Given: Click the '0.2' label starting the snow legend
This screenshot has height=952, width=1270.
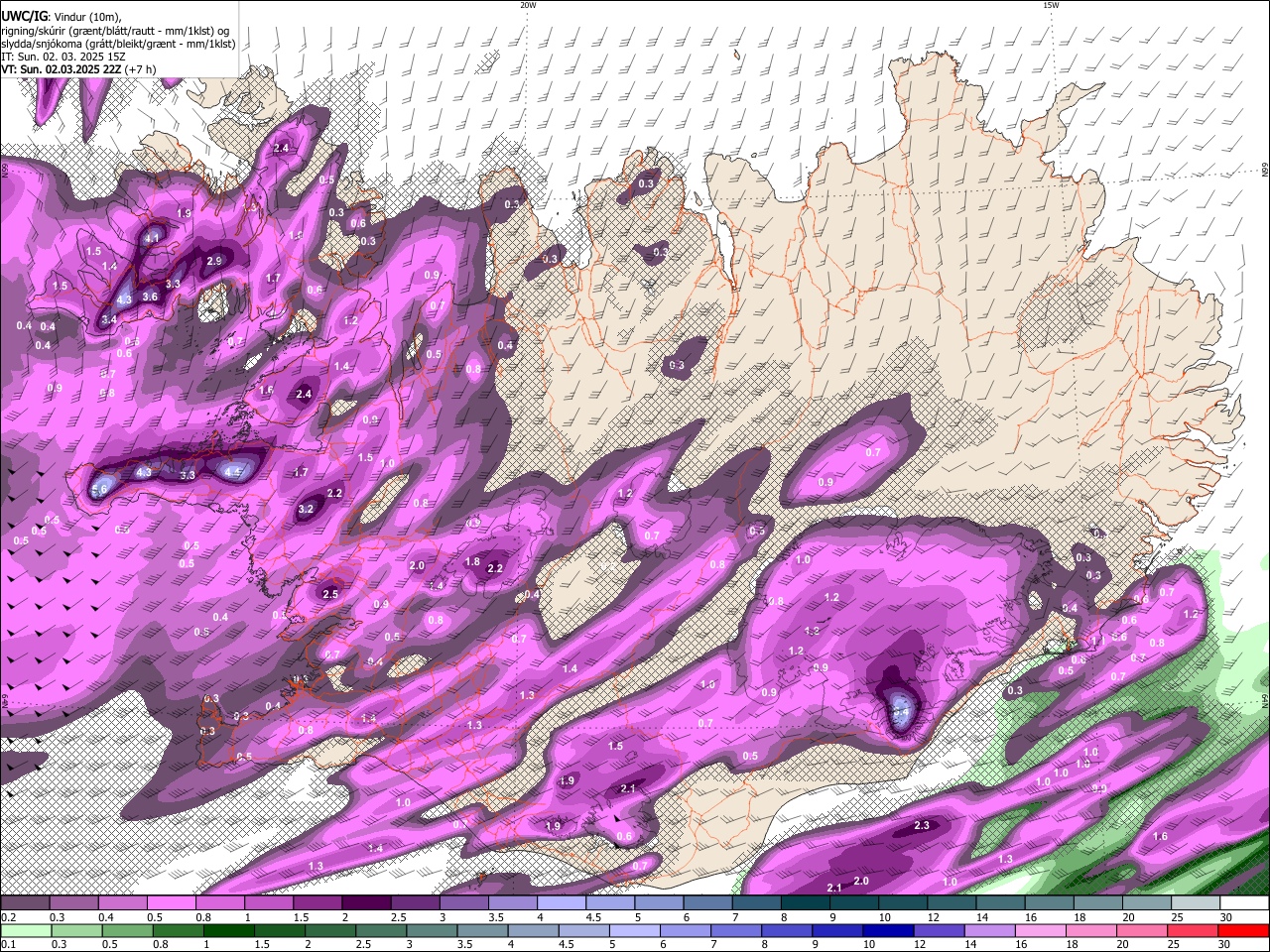Looking at the screenshot, I should click(x=8, y=917).
